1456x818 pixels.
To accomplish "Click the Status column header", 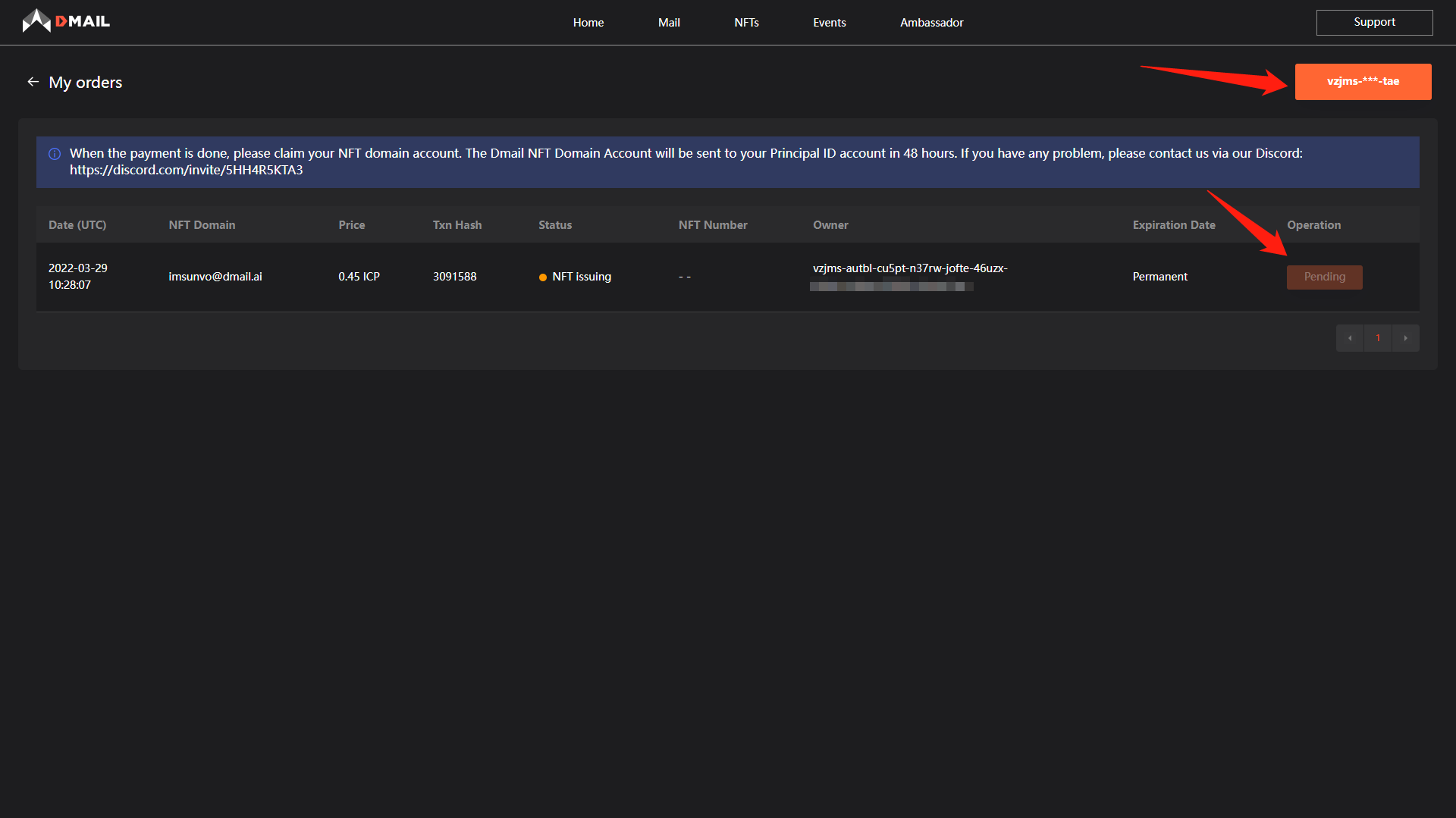I will (x=555, y=225).
